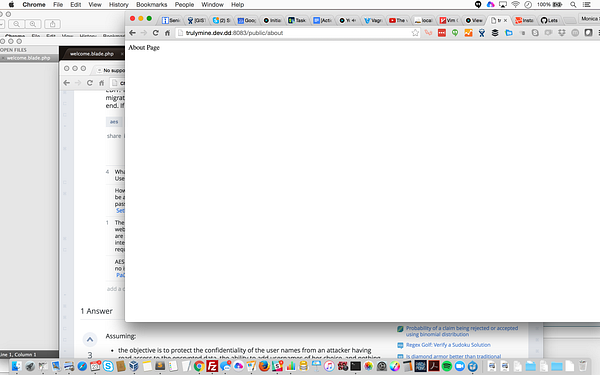Switch to the 'Vim' tab
This screenshot has width=600, height=375.
pos(448,20)
